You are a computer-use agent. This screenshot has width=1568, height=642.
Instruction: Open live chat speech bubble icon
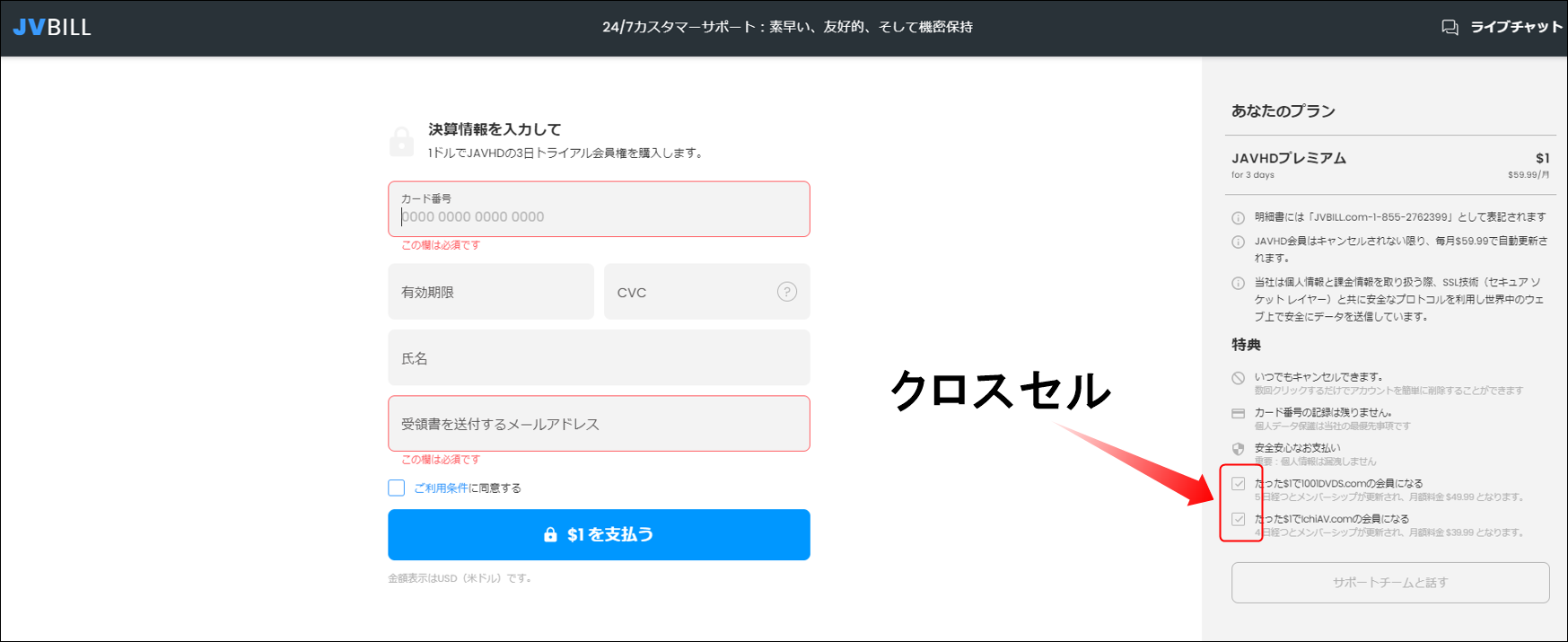click(x=1450, y=27)
